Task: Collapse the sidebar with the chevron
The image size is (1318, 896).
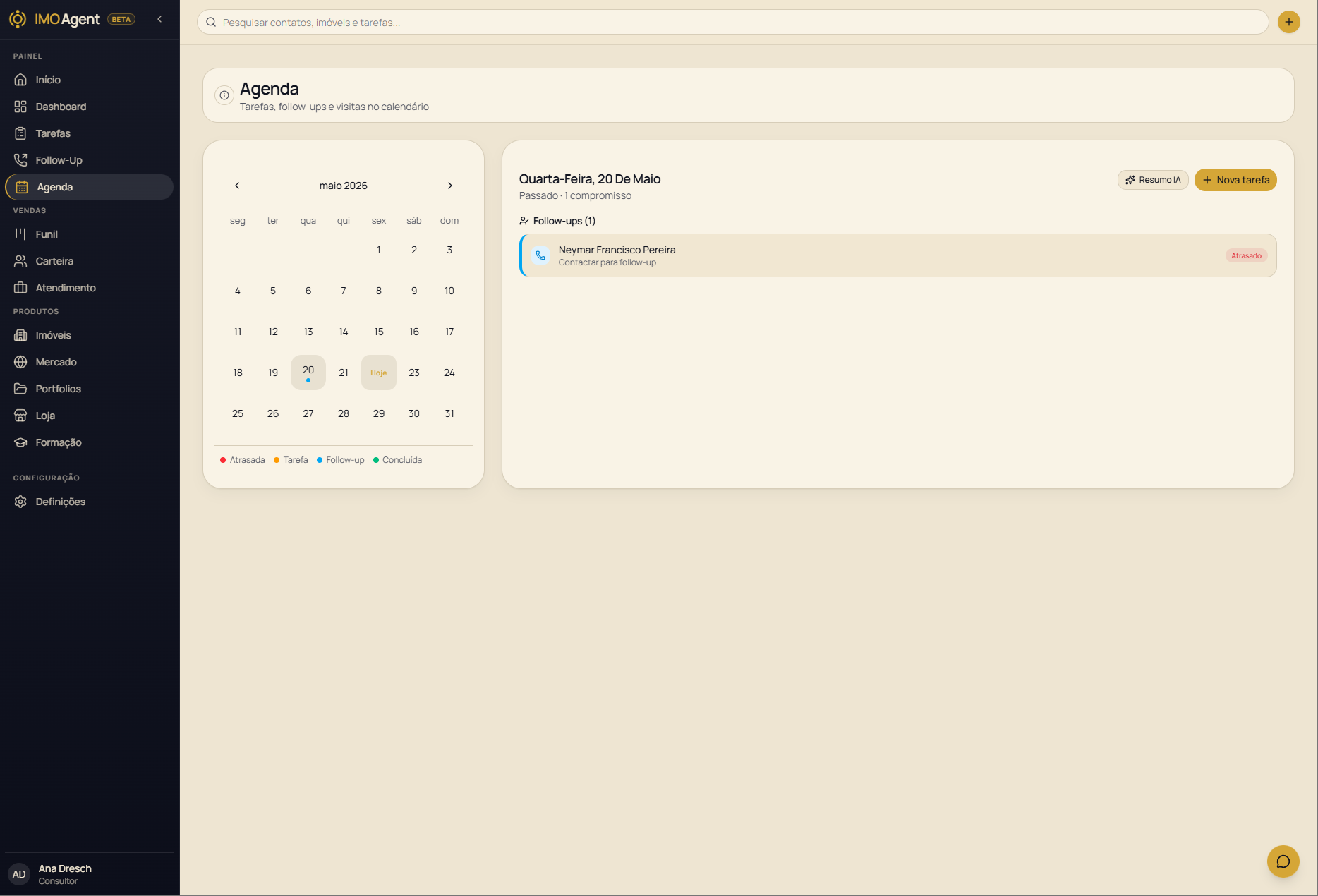Action: click(x=159, y=19)
